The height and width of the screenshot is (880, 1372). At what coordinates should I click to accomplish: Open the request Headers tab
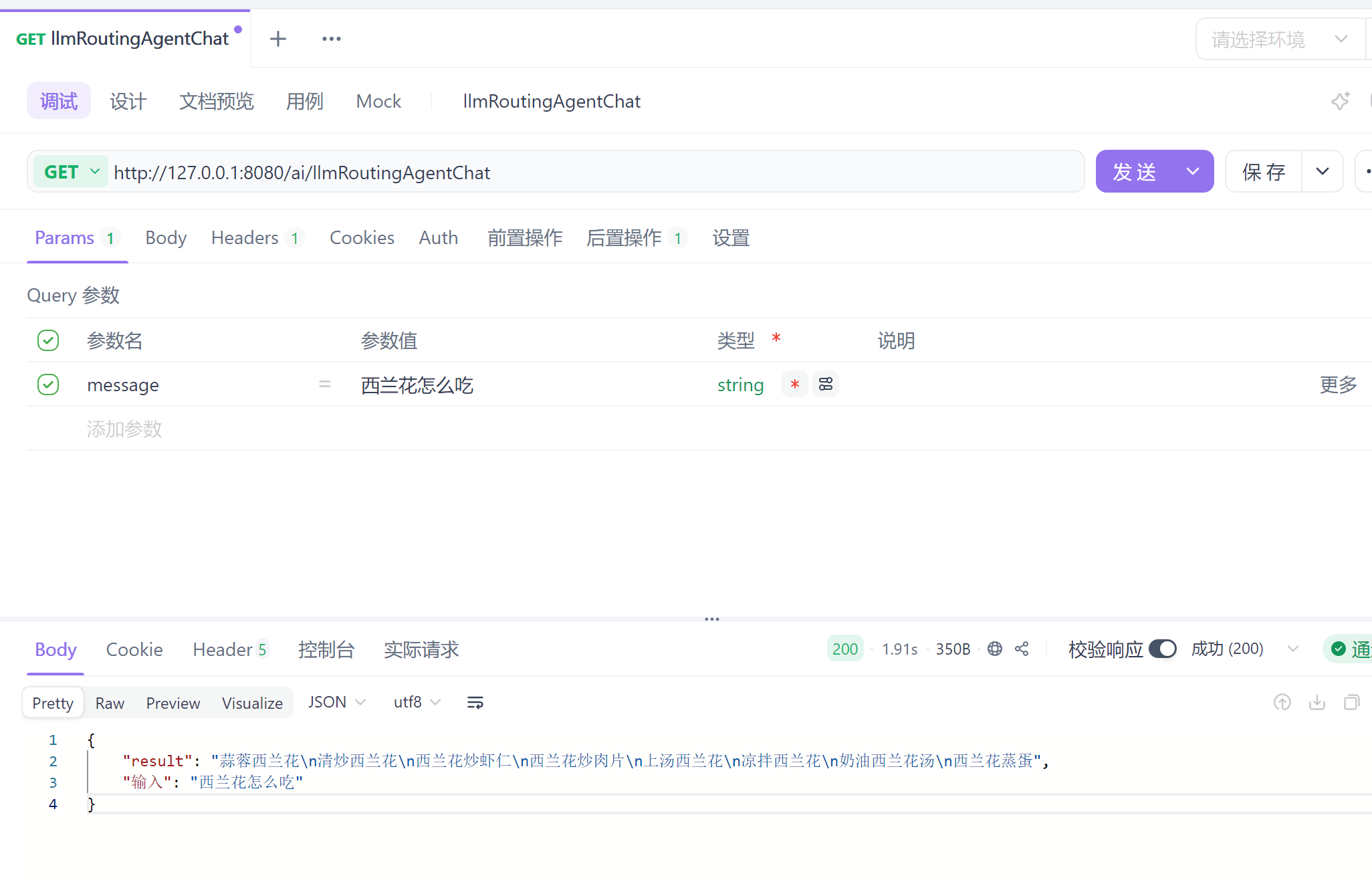pyautogui.click(x=257, y=238)
